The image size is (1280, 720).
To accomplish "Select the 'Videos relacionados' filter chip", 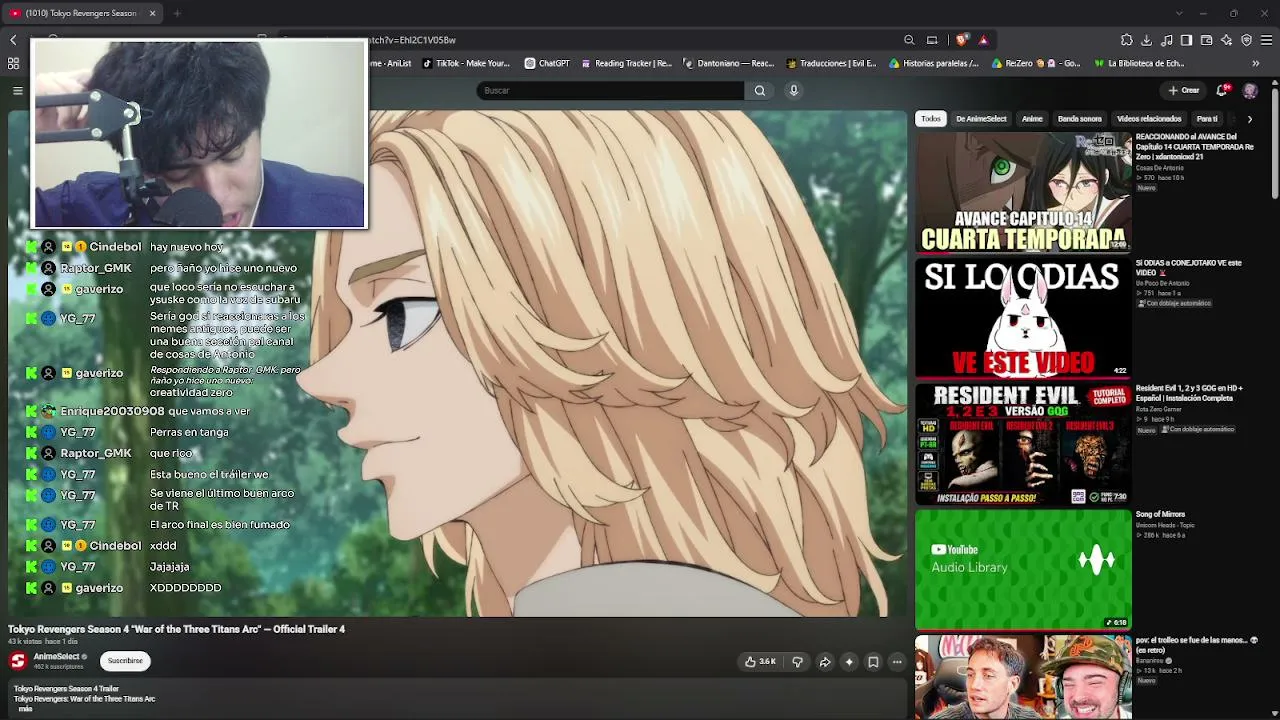I will 1149,119.
